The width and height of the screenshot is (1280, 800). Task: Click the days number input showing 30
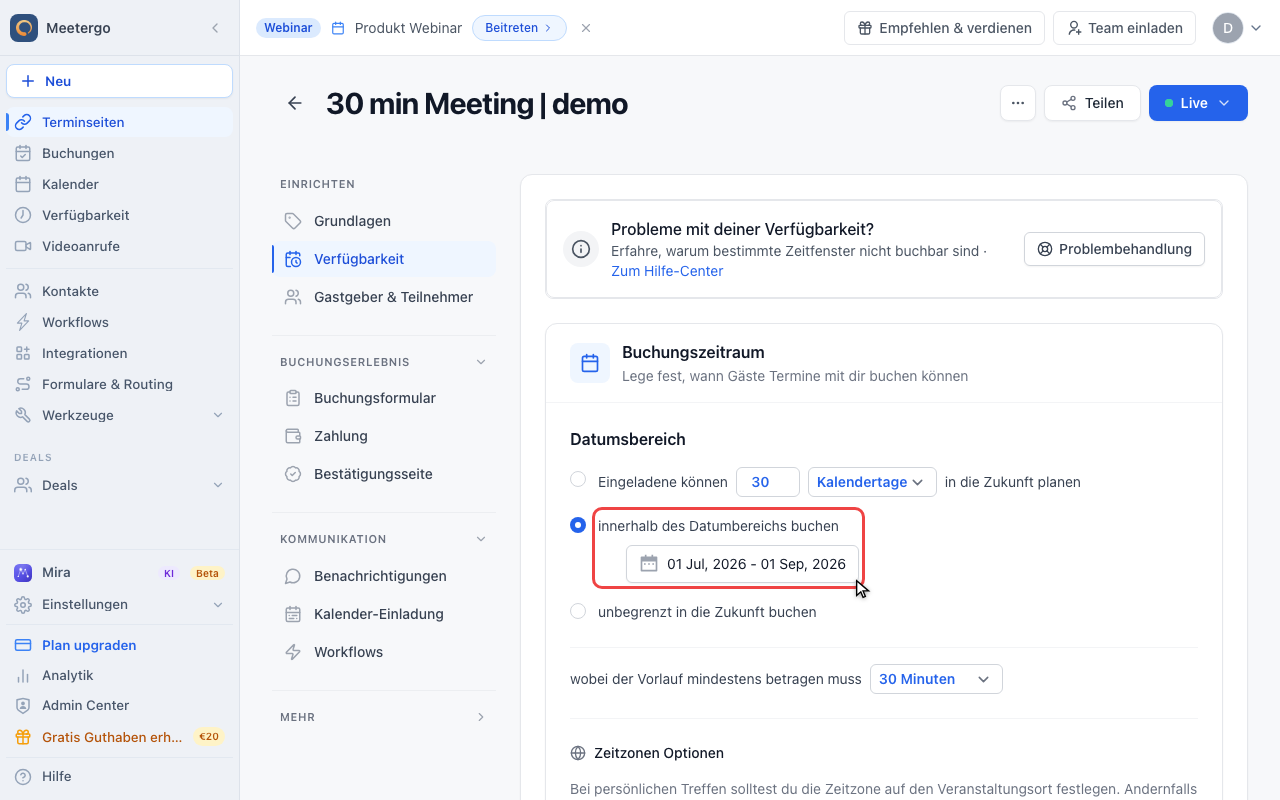coord(768,482)
